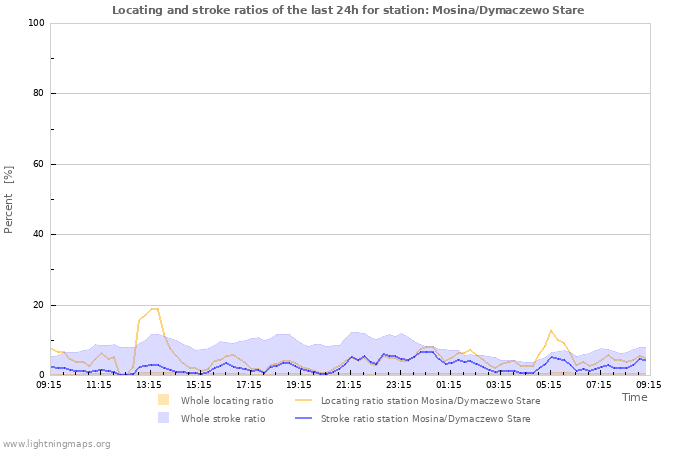Viewport: 700px width, 450px height.
Task: Click the orange Locating ratio station line sample
Action: (x=303, y=400)
